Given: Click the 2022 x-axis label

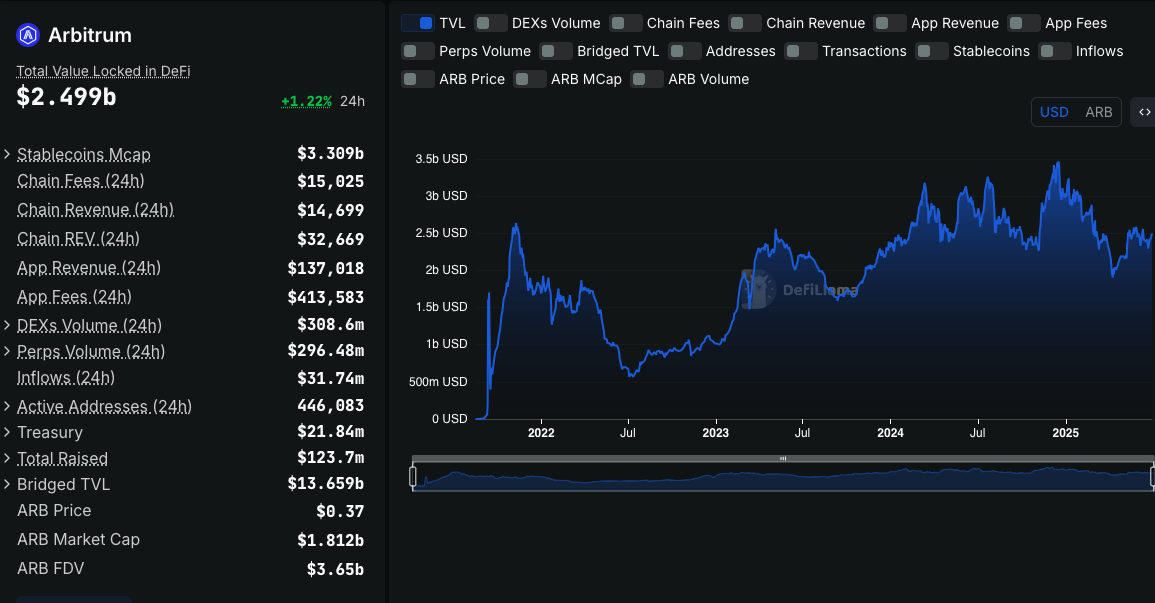Looking at the screenshot, I should pyautogui.click(x=541, y=433).
